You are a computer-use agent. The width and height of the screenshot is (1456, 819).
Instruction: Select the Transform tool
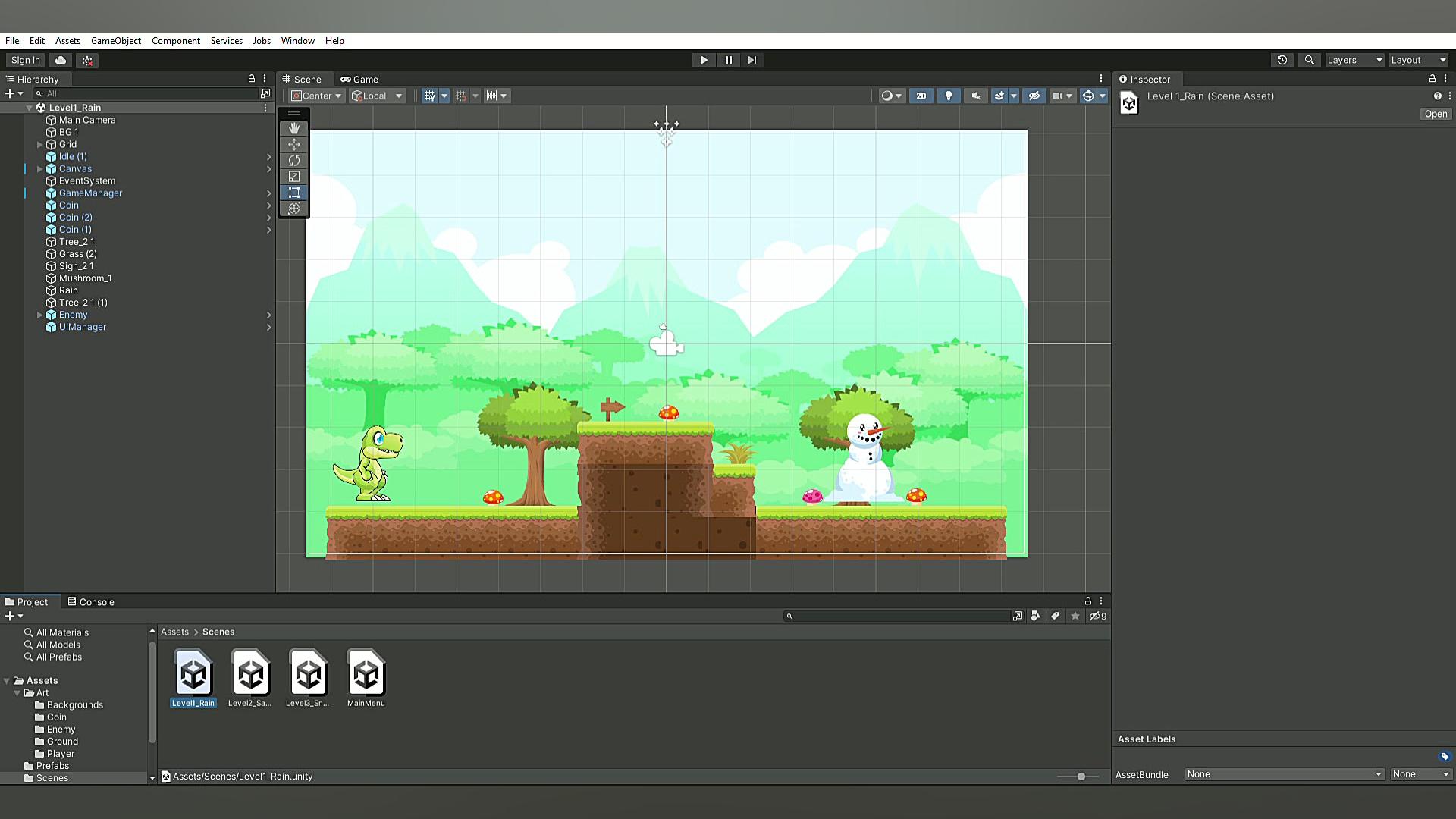pyautogui.click(x=294, y=208)
